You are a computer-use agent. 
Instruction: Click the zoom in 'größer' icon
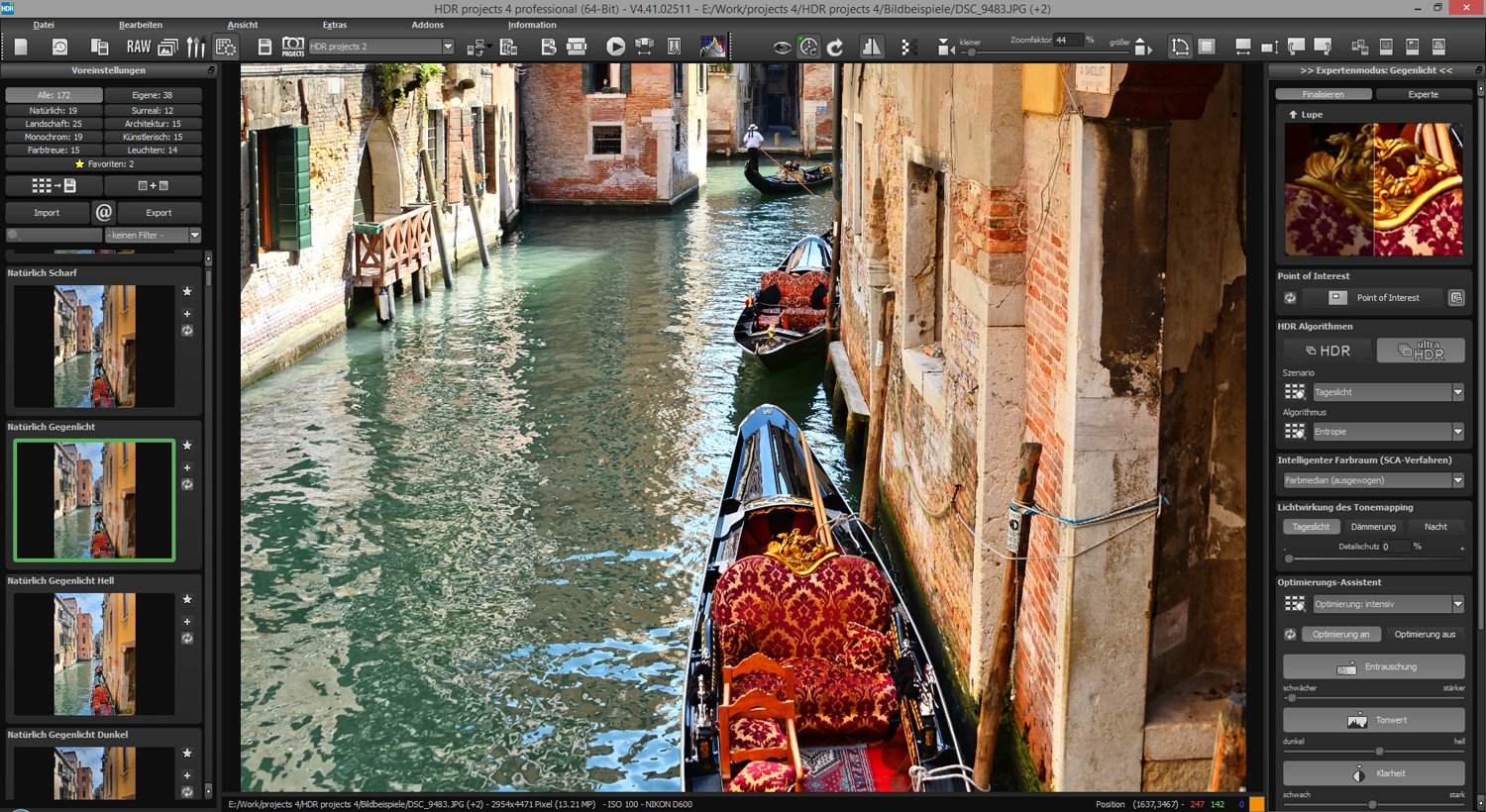(x=1141, y=47)
